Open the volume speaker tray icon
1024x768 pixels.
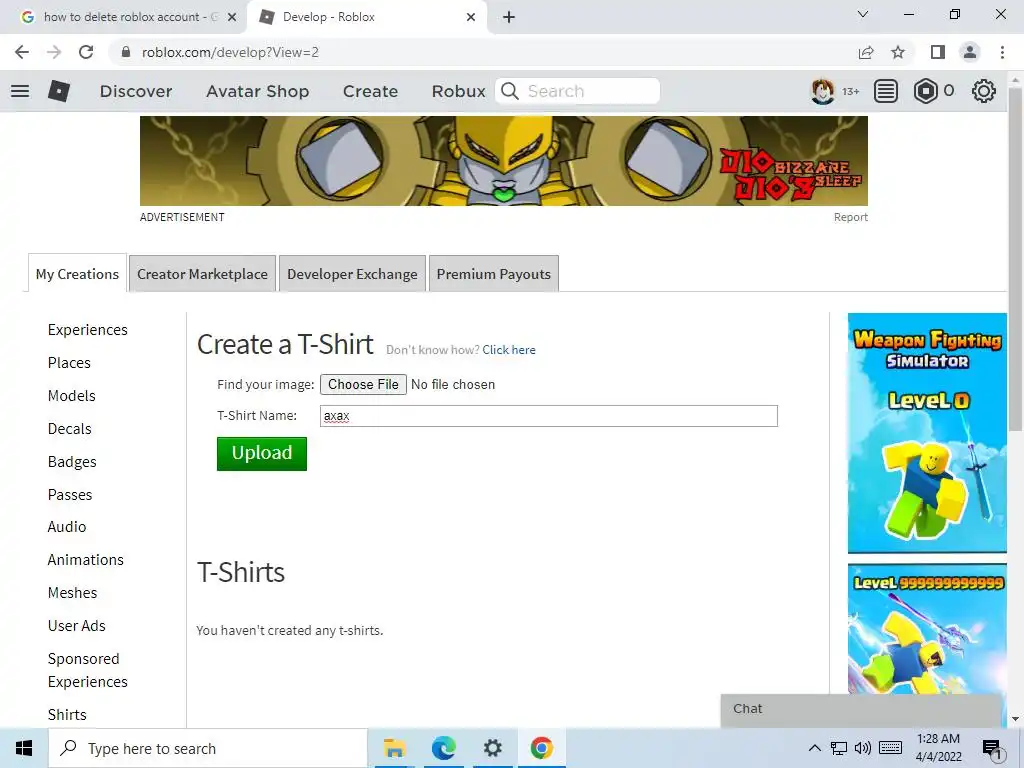coord(863,748)
